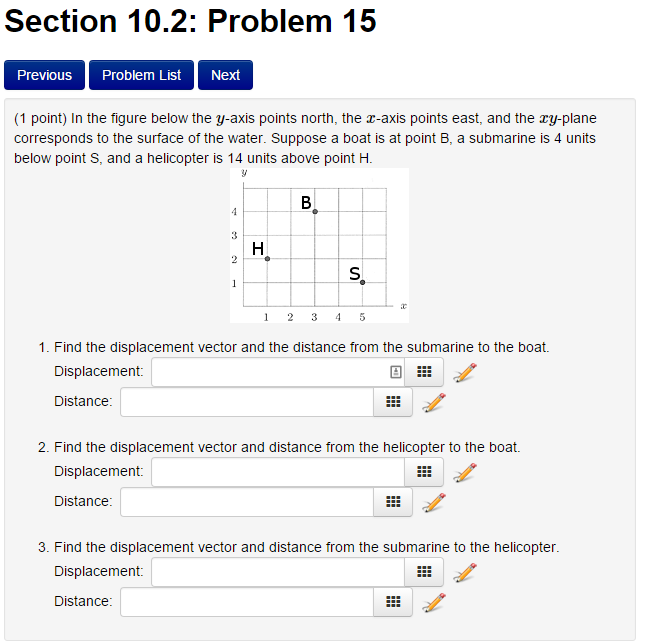Click pencil icon beside submarine-to-helicopter distance
Screen dimensions: 655x642
coord(433,602)
